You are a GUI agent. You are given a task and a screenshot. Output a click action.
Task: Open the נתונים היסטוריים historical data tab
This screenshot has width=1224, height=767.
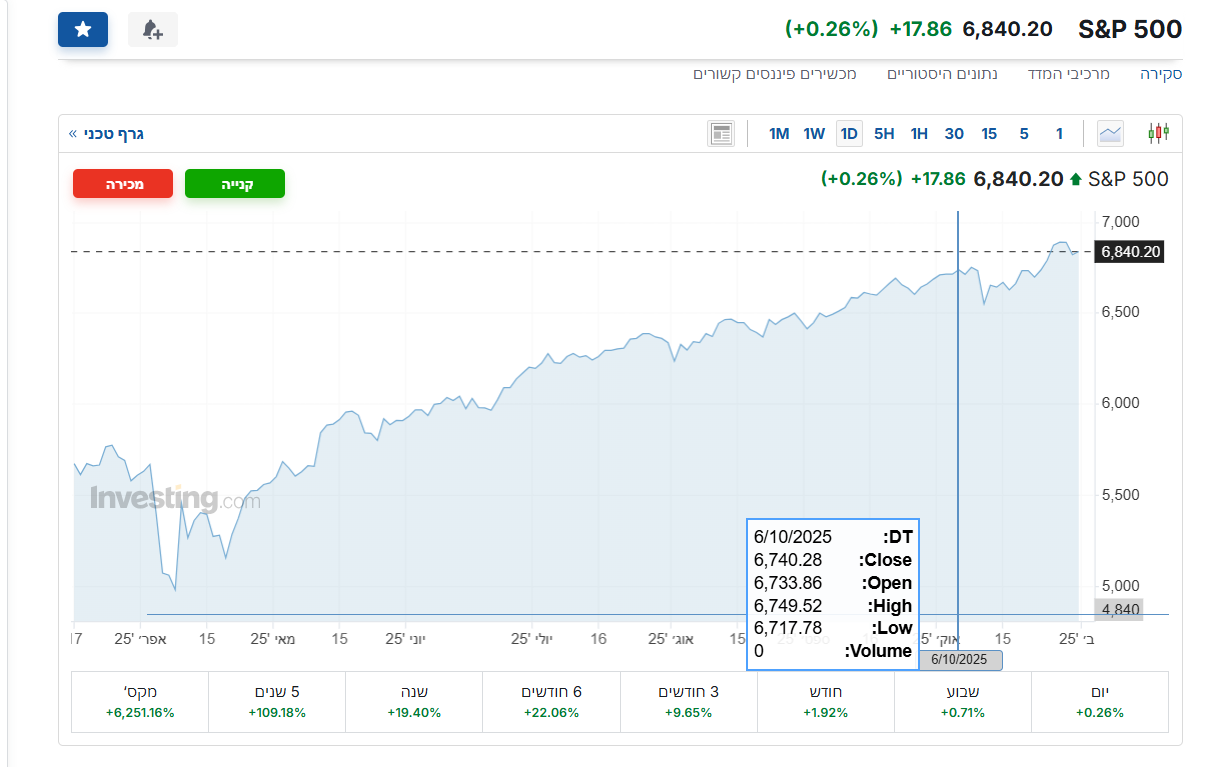point(942,74)
